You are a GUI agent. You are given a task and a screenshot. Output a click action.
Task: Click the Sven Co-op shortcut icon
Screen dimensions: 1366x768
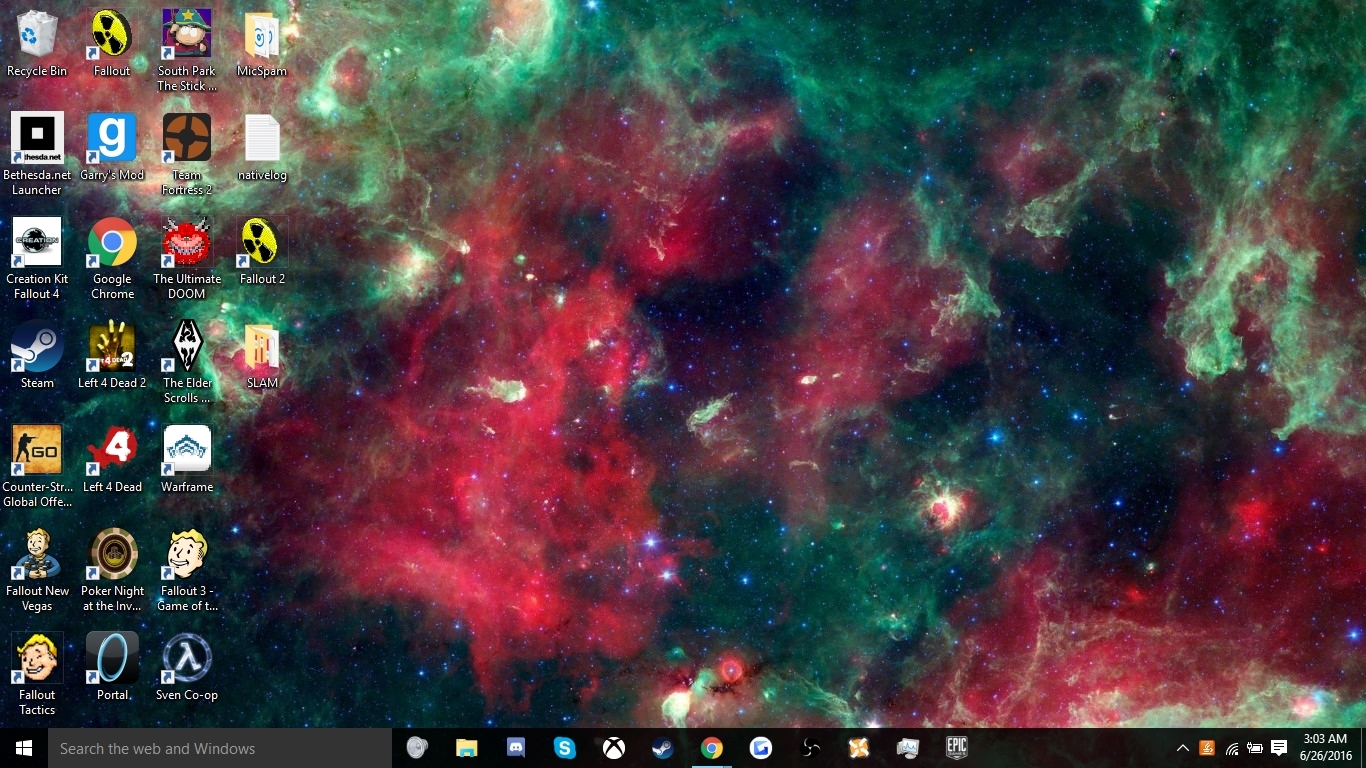click(187, 668)
